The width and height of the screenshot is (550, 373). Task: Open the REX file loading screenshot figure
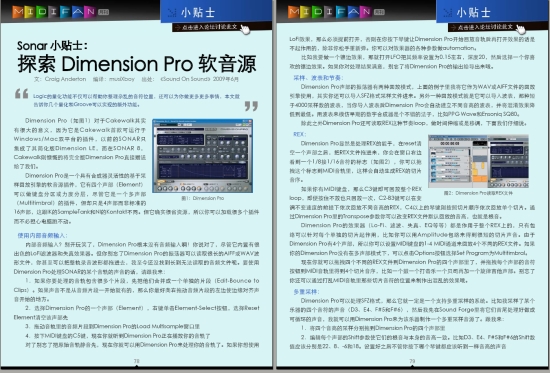coord(478,161)
